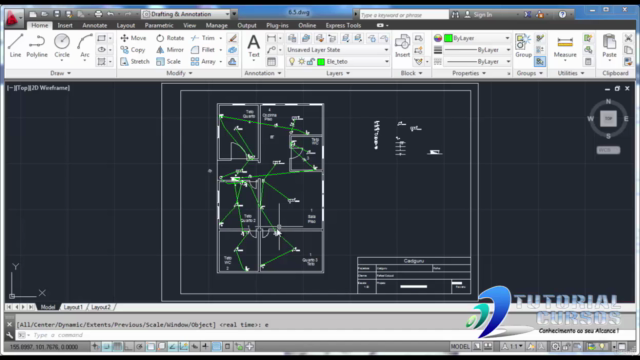Viewport: 640px width, 360px height.
Task: Open the Help question mark icon
Action: pyautogui.click(x=562, y=14)
